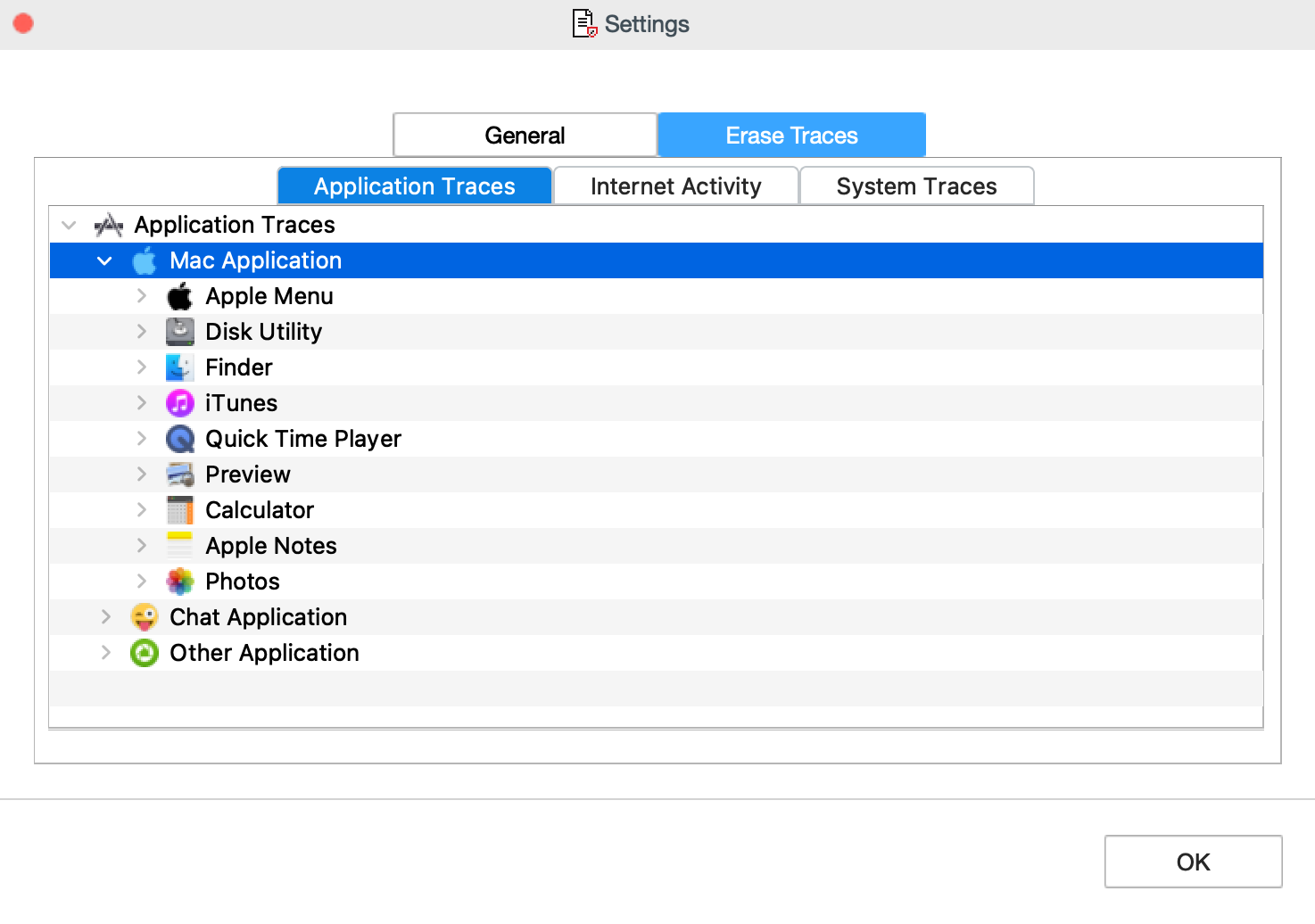Viewport: 1315px width, 924px height.
Task: Select the Chat Application label
Action: (x=259, y=617)
